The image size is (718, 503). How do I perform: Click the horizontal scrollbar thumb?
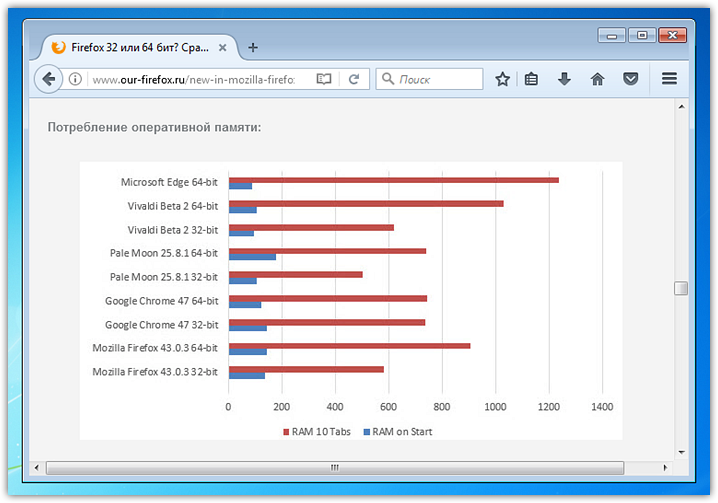(335, 468)
